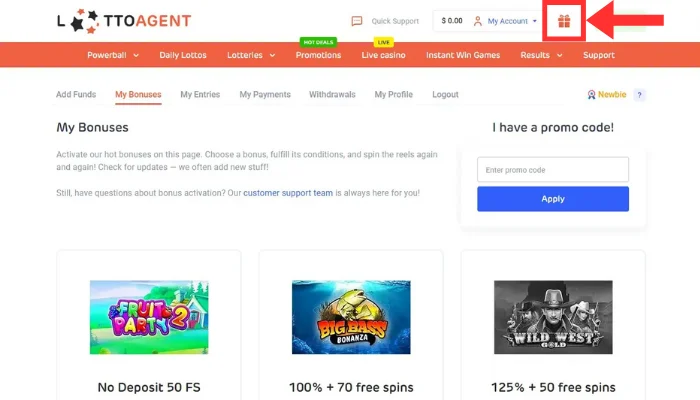This screenshot has height=400, width=700.
Task: Go to Live casino
Action: point(383,55)
